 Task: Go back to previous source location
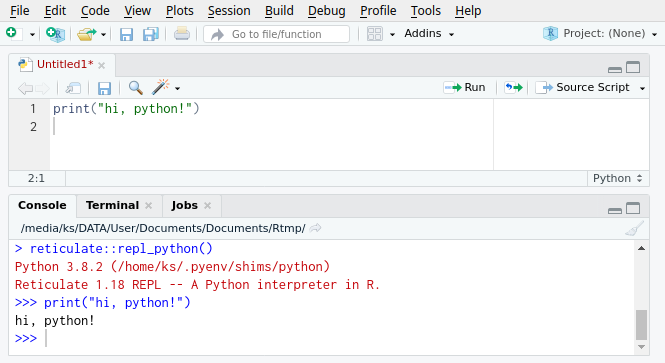click(x=25, y=88)
